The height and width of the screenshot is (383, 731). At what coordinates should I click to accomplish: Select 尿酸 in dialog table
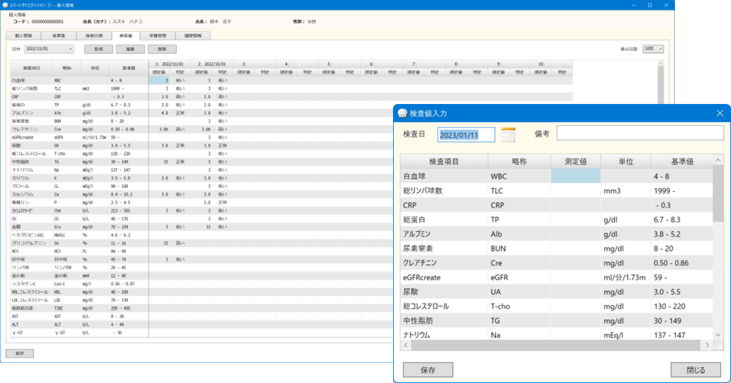point(411,292)
